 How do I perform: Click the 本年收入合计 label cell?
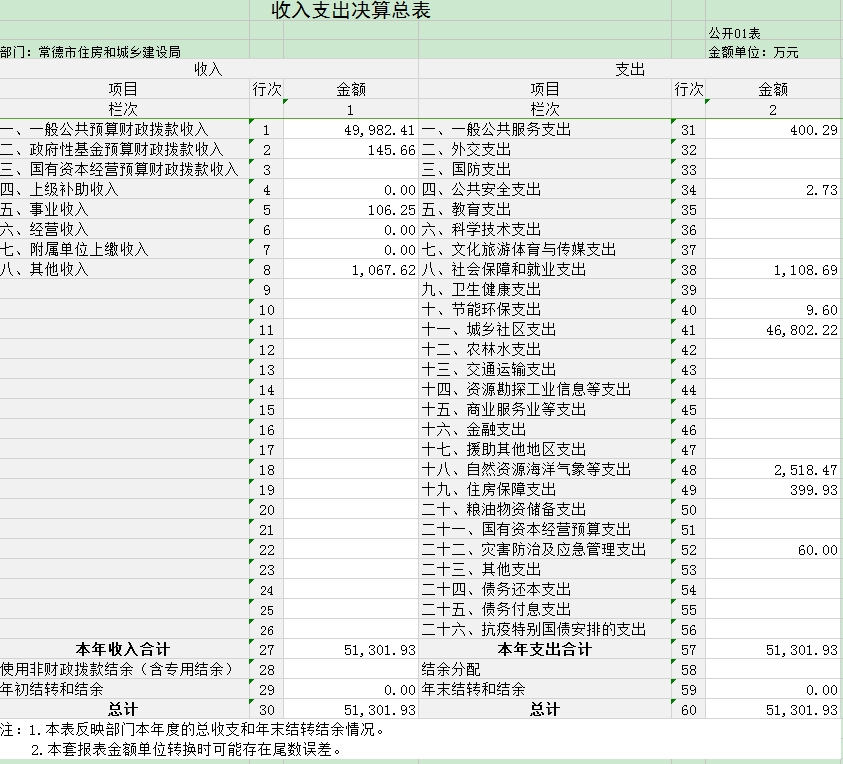point(124,650)
